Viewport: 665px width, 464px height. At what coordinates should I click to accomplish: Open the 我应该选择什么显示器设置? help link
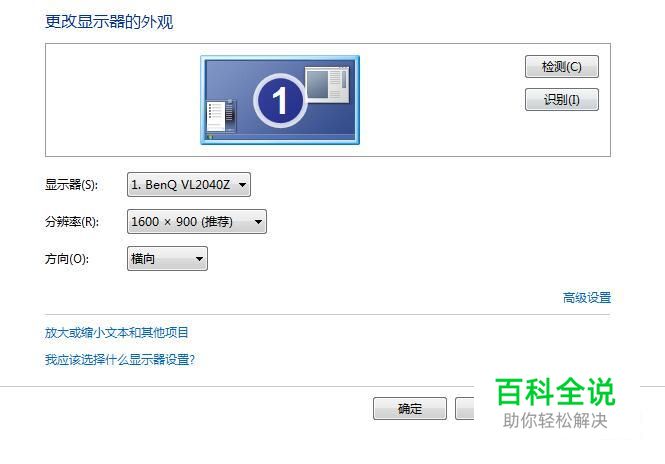(x=120, y=360)
